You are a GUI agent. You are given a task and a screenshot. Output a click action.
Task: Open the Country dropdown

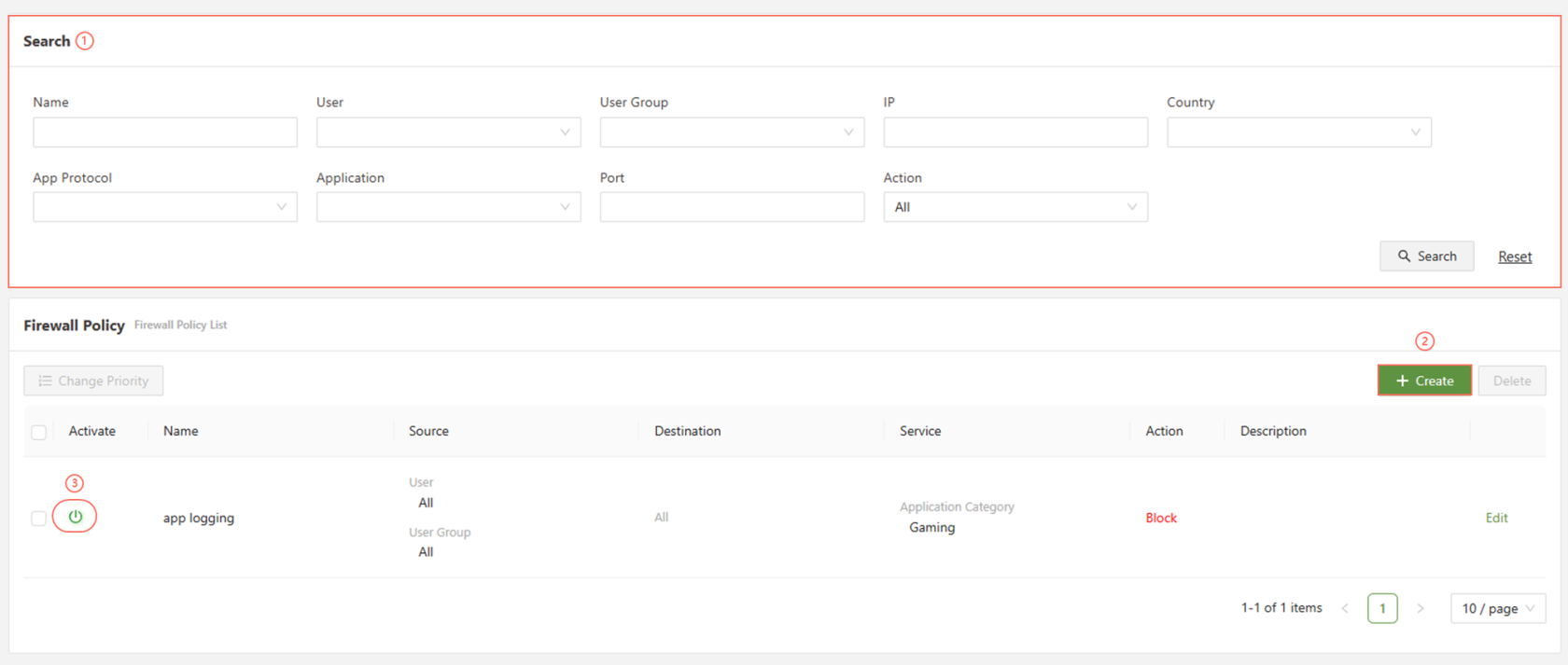point(1298,132)
